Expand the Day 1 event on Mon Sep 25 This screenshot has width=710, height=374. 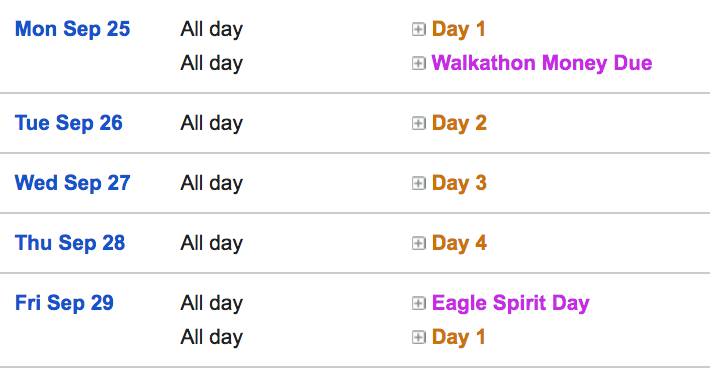point(418,29)
